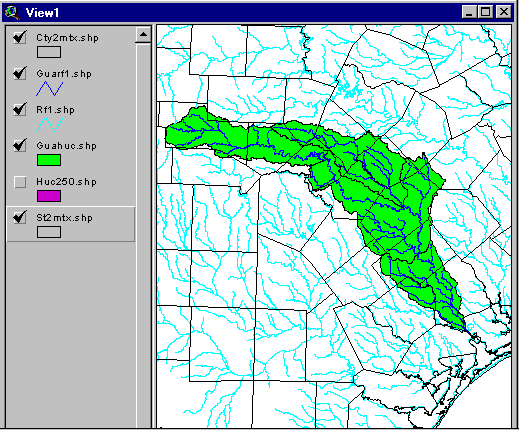This screenshot has width=519, height=430.
Task: Click the legend scrollbar up arrow
Action: (x=143, y=34)
